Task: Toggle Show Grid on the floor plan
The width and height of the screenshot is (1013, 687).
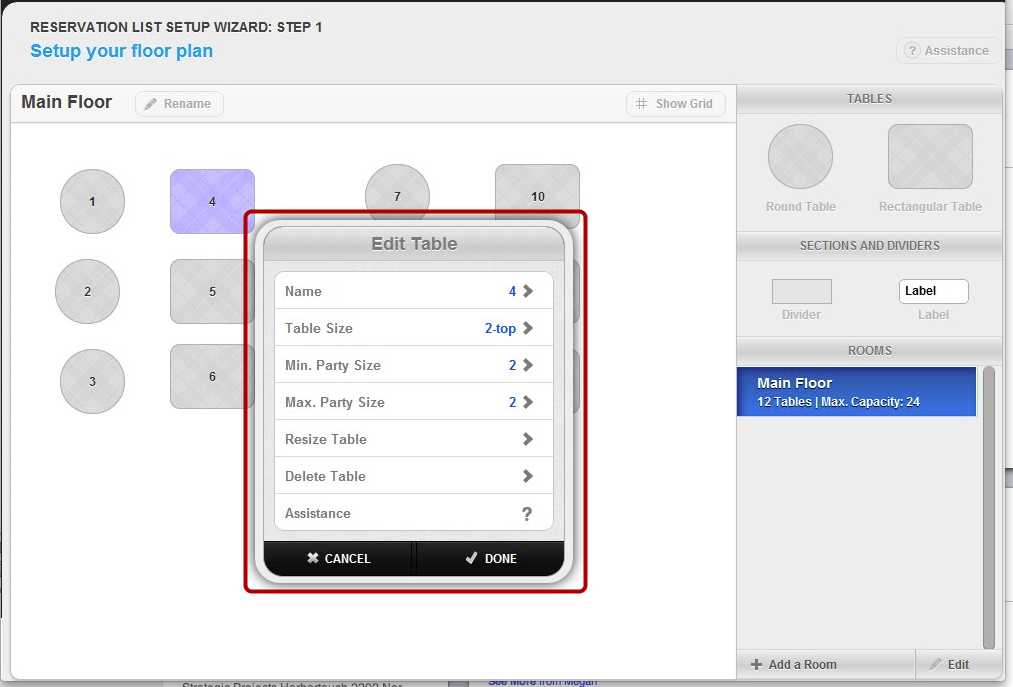Action: [675, 103]
